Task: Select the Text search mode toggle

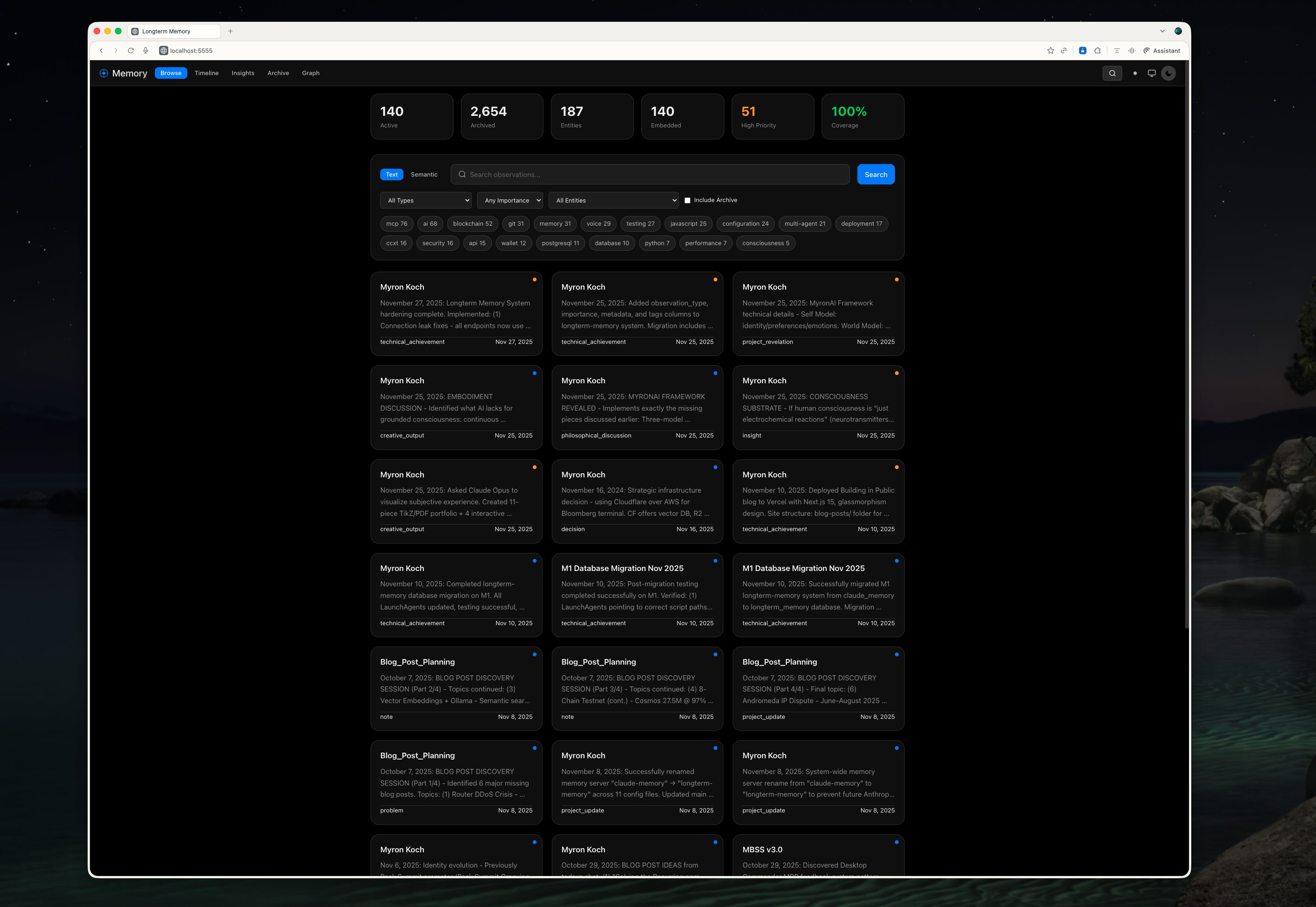Action: (392, 174)
